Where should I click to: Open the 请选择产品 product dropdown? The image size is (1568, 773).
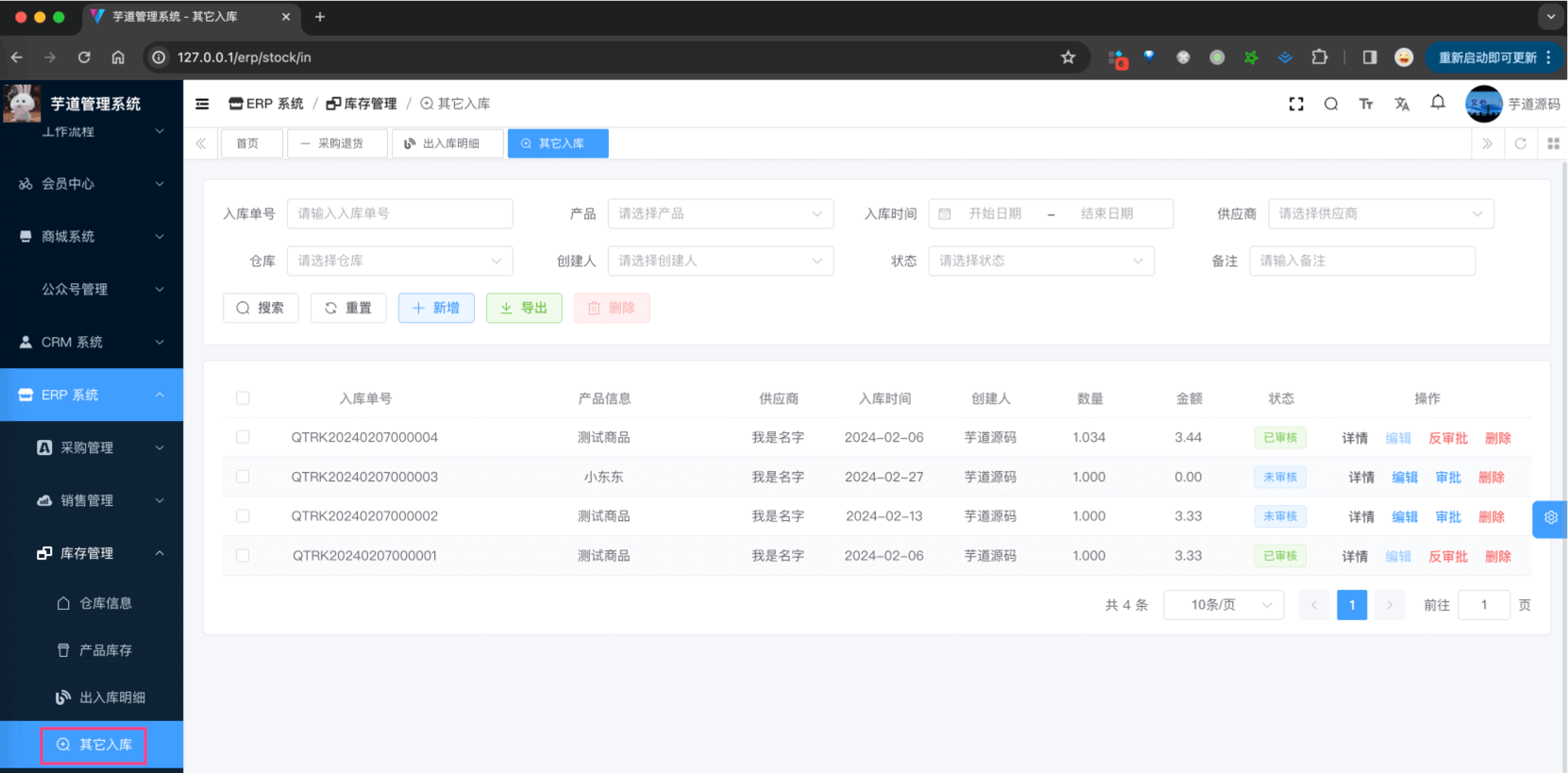coord(719,214)
